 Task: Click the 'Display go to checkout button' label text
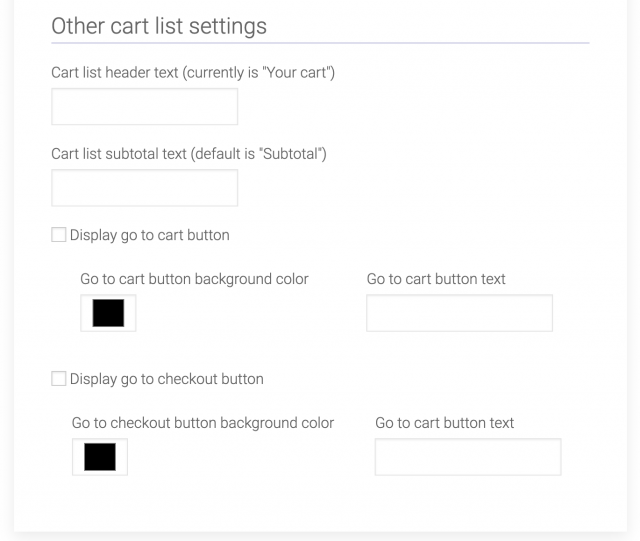(x=166, y=379)
